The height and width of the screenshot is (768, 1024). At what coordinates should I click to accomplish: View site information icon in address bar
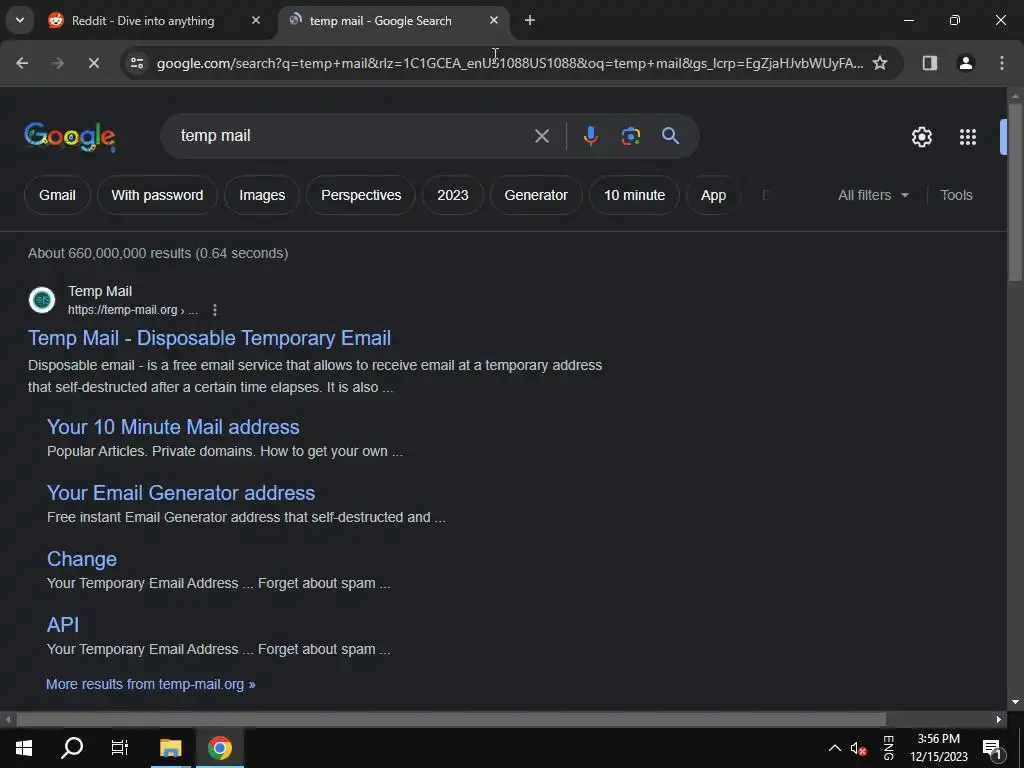pyautogui.click(x=137, y=63)
